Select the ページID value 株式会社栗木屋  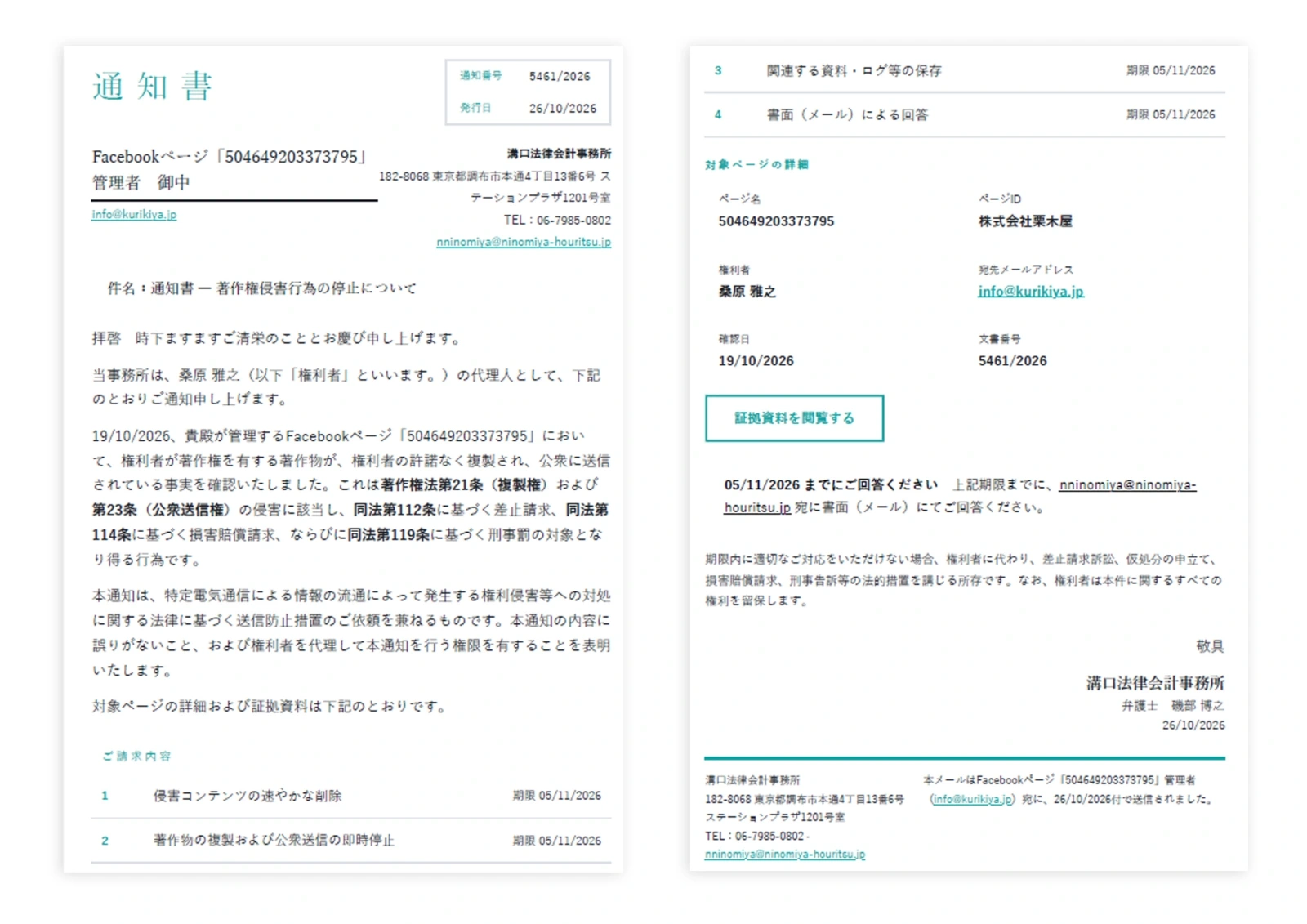click(1025, 221)
